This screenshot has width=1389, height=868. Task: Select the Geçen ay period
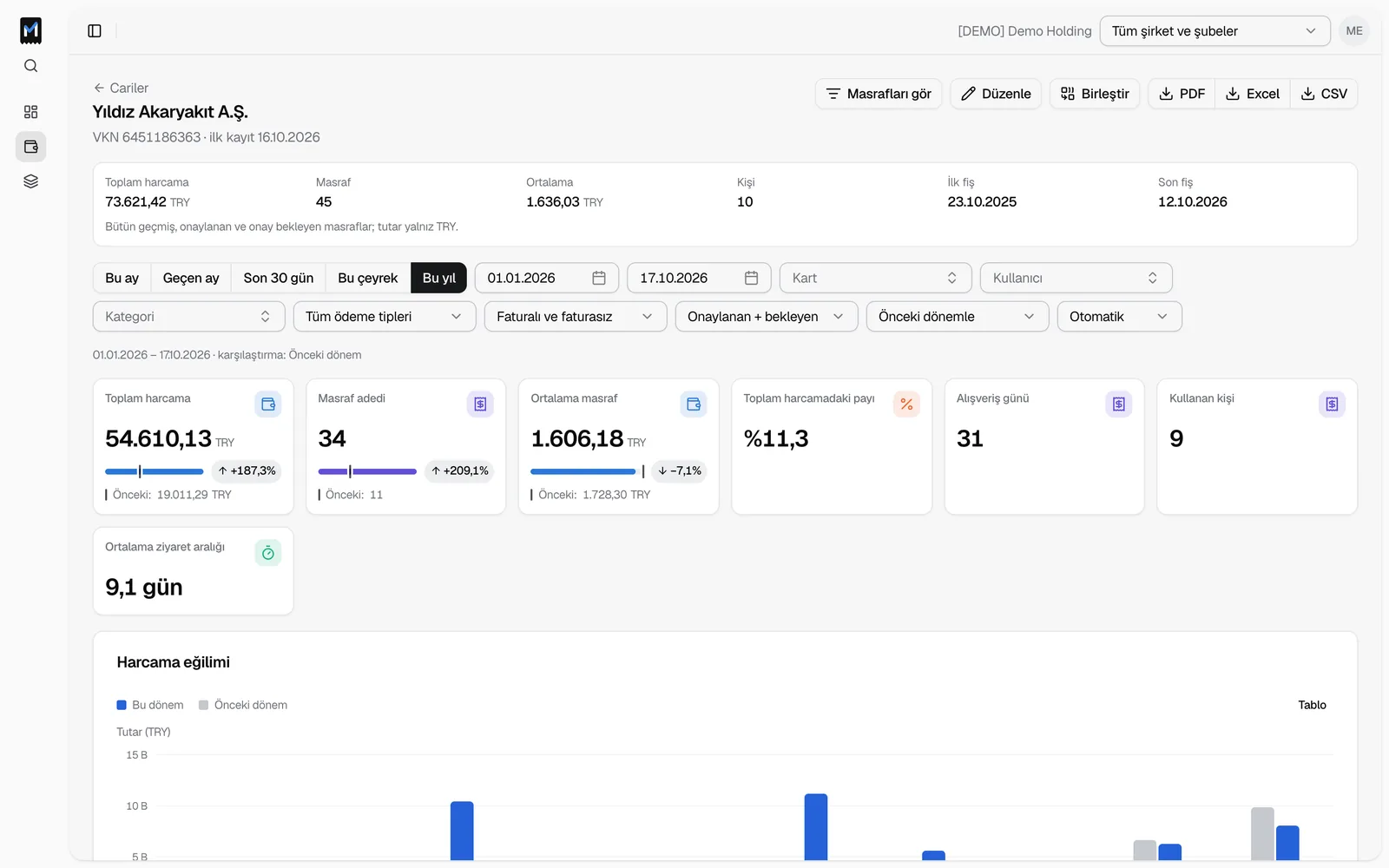point(191,278)
